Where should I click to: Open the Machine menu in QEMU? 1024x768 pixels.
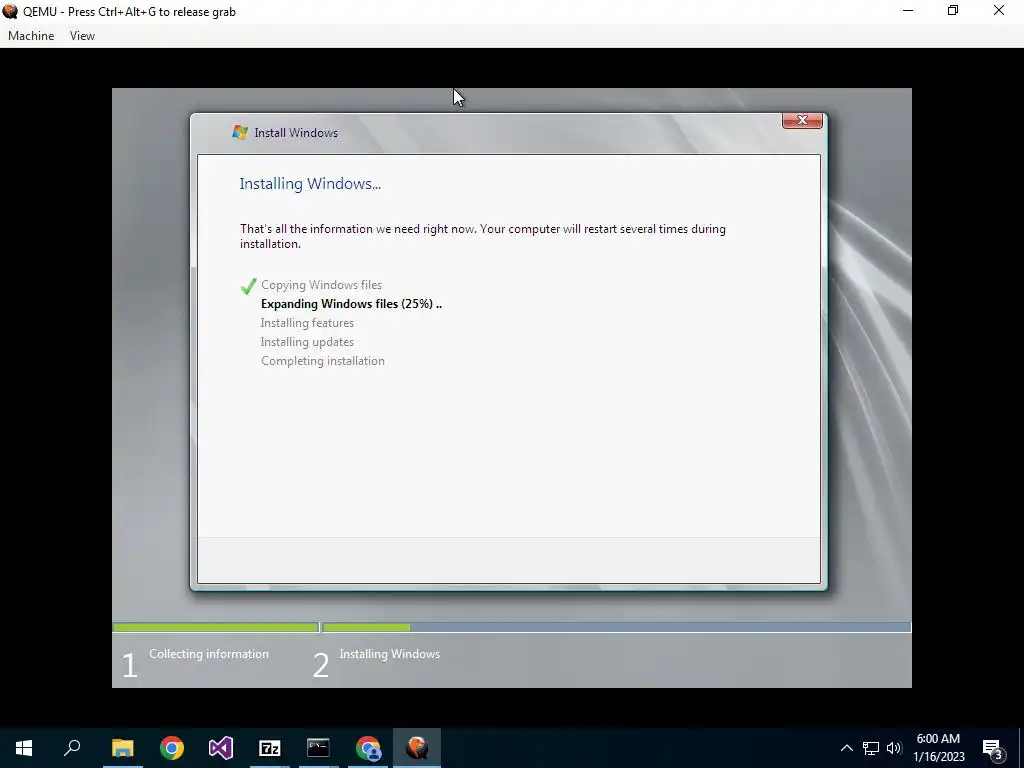[x=31, y=36]
